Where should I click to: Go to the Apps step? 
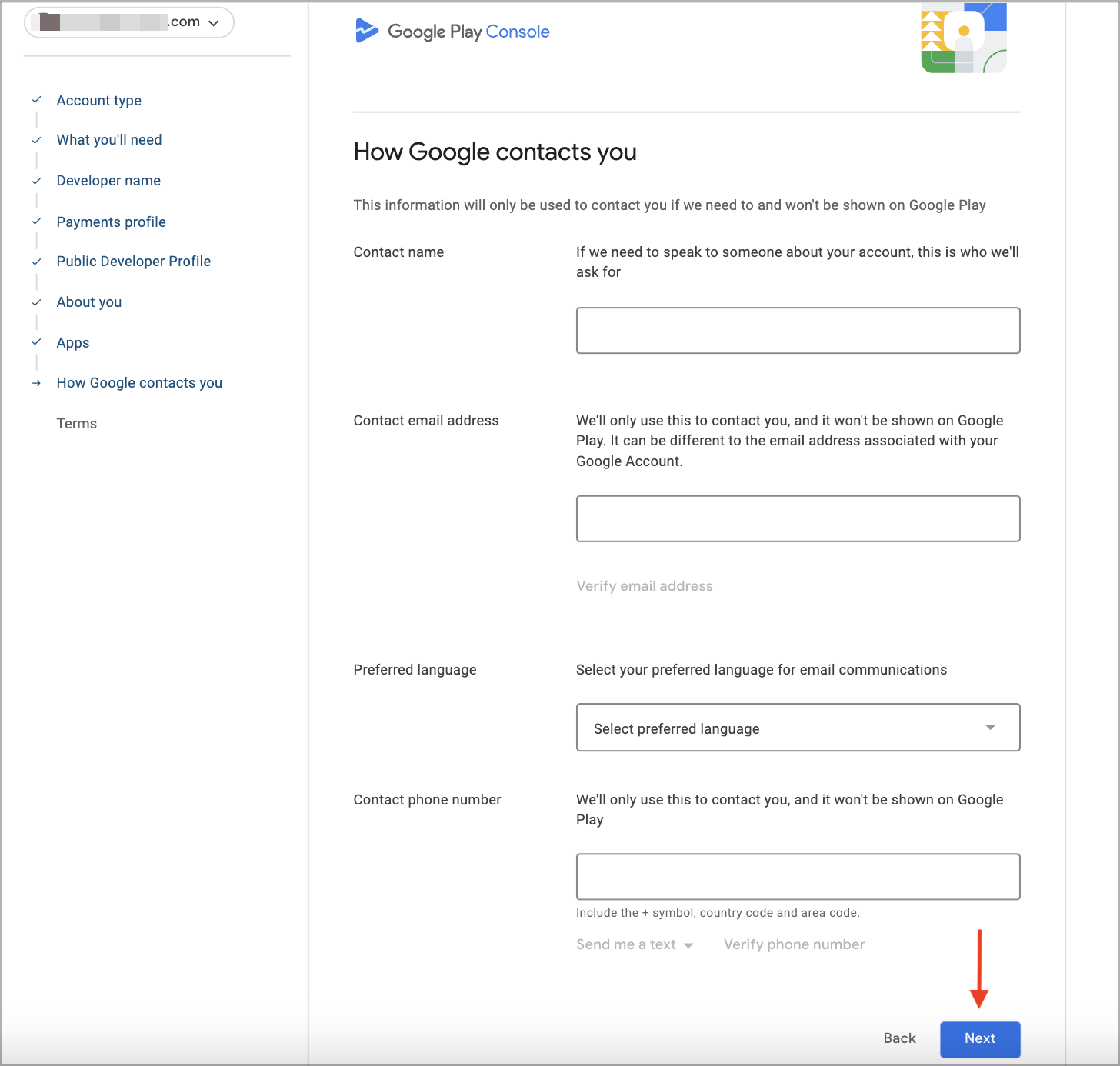point(73,343)
